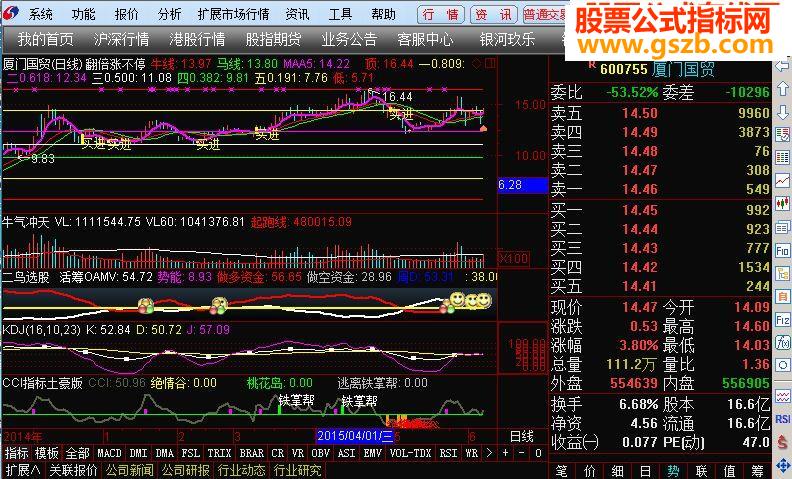
Task: Switch indicator to MACD
Action: (109, 453)
